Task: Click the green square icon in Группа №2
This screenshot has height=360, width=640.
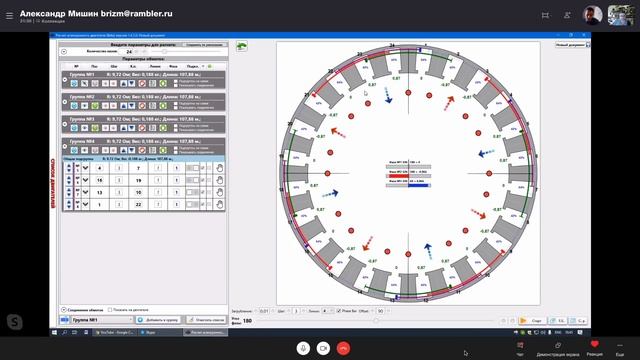Action: click(x=95, y=106)
